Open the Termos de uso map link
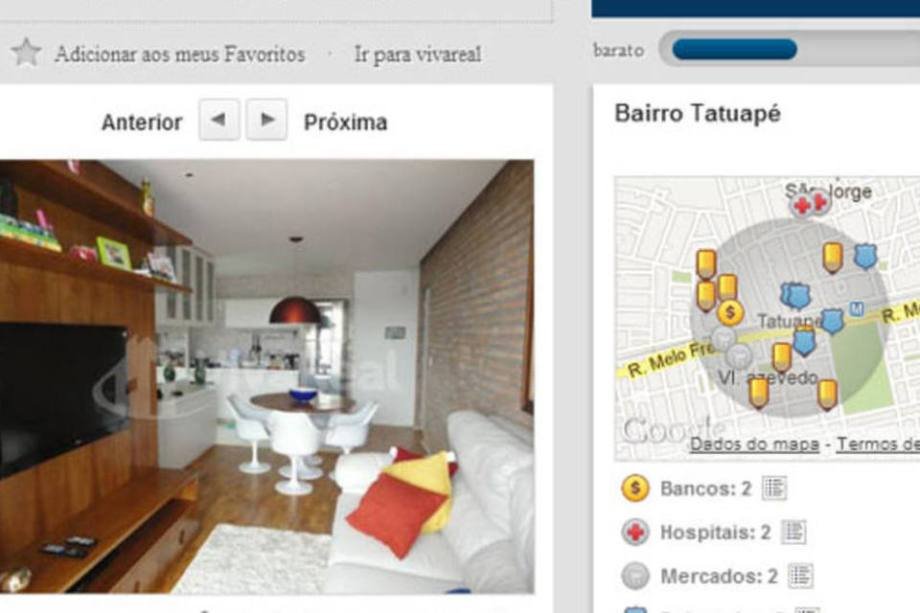 878,444
